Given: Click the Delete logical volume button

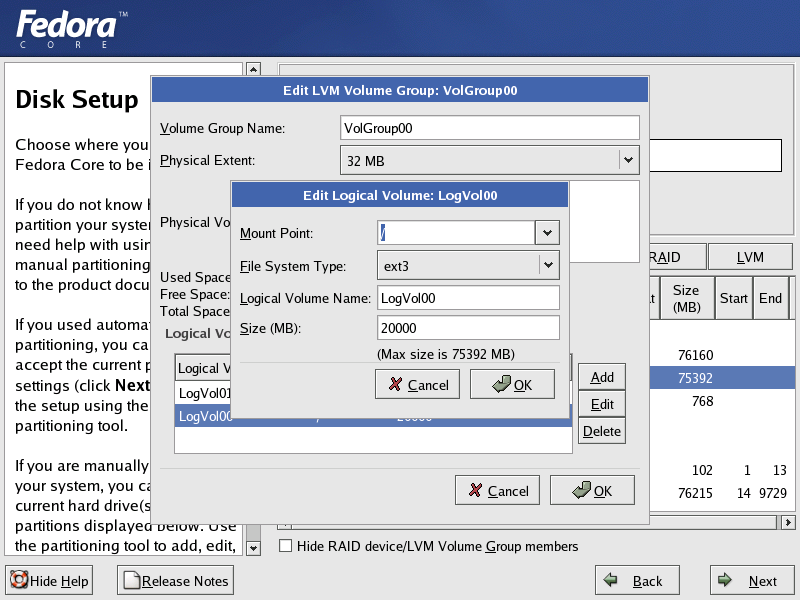Looking at the screenshot, I should [x=602, y=431].
